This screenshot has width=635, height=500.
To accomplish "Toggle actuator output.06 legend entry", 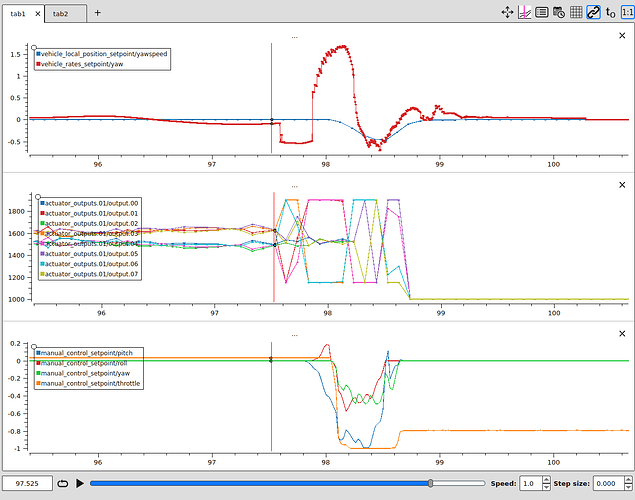I will (x=89, y=264).
